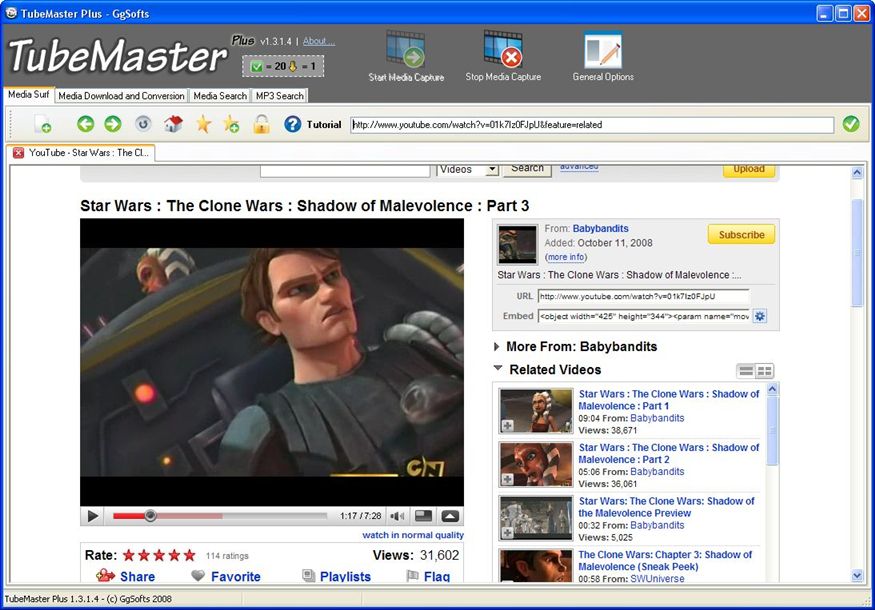Switch Related Videos to list view
This screenshot has height=610, width=875.
(746, 371)
